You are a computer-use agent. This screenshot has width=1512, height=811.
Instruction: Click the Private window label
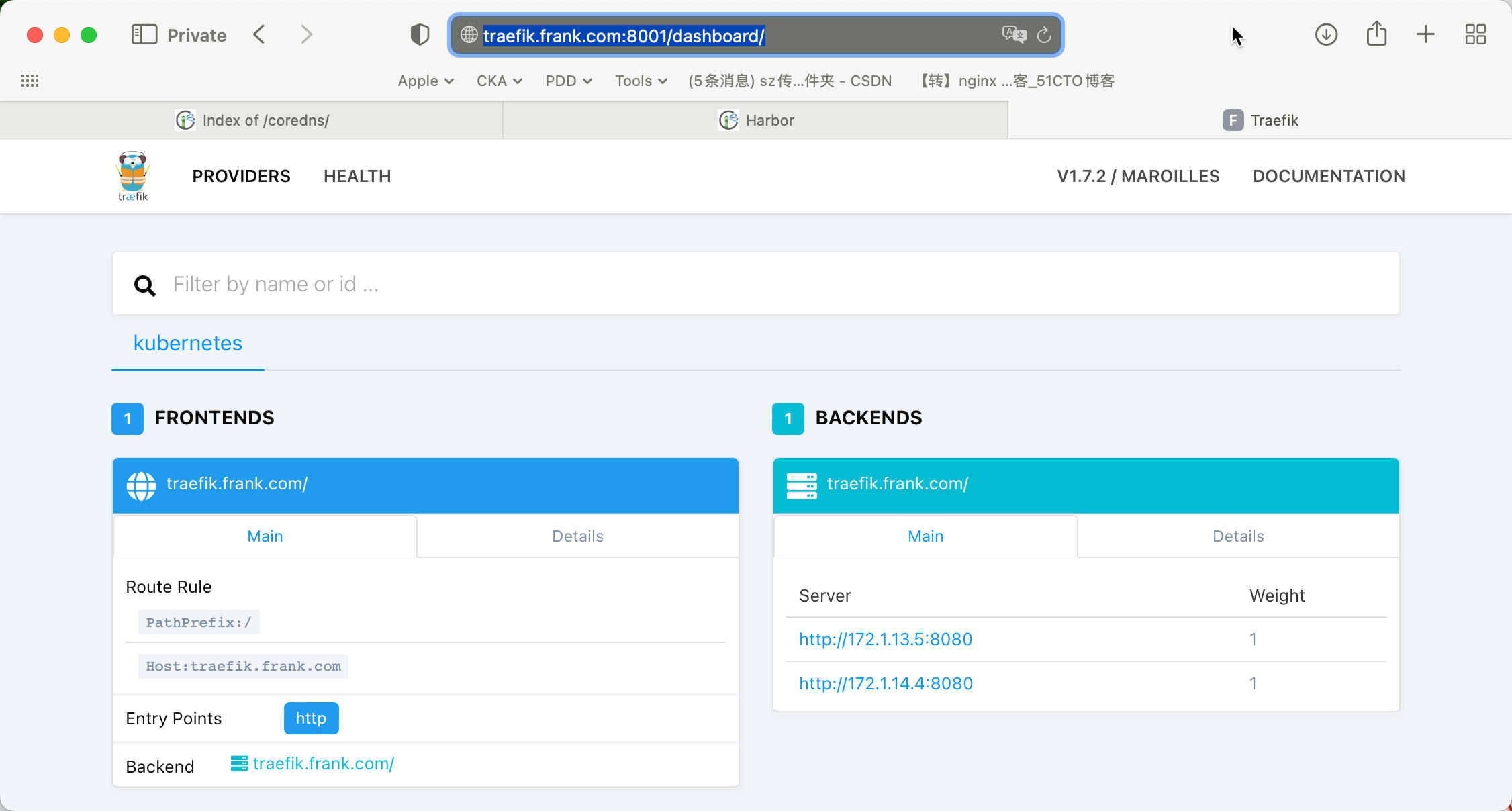197,35
